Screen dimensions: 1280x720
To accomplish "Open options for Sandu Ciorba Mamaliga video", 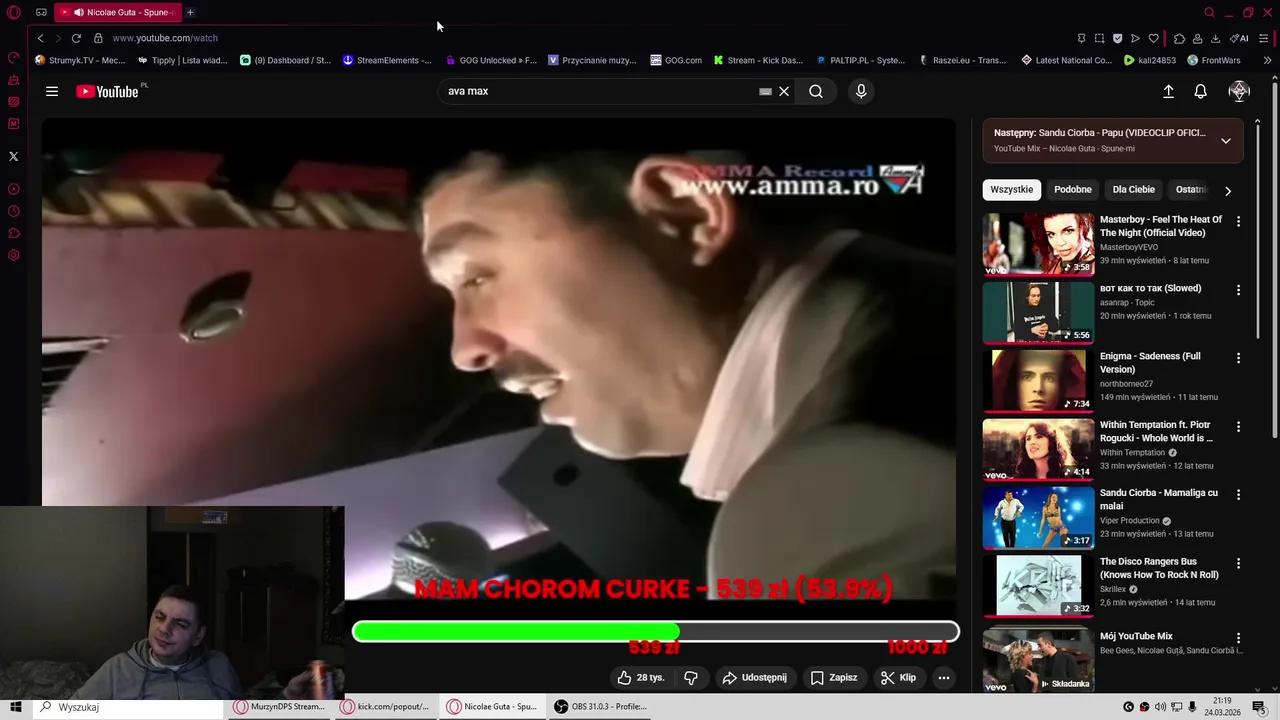I will point(1238,495).
